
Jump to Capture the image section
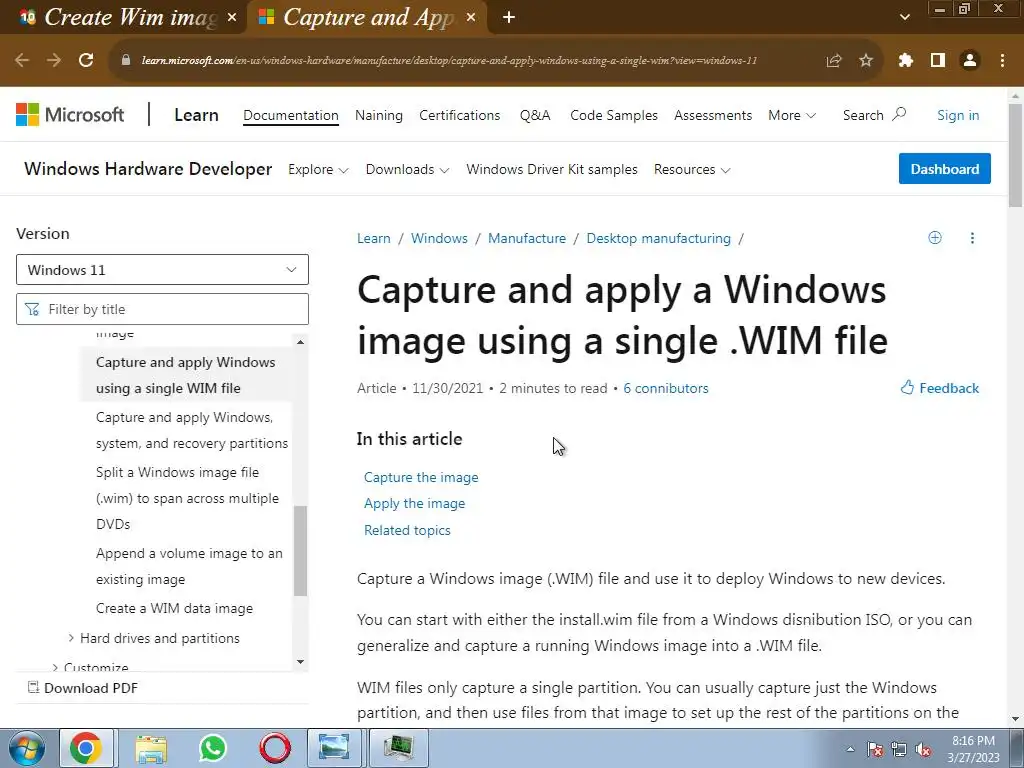(x=421, y=477)
